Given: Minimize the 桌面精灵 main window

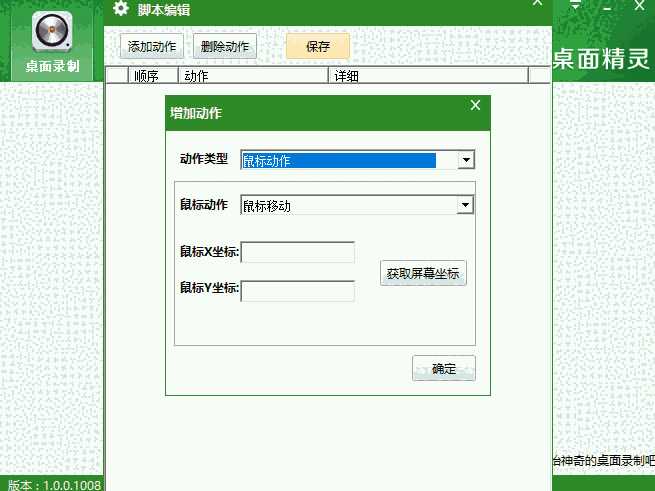Looking at the screenshot, I should click(607, 8).
